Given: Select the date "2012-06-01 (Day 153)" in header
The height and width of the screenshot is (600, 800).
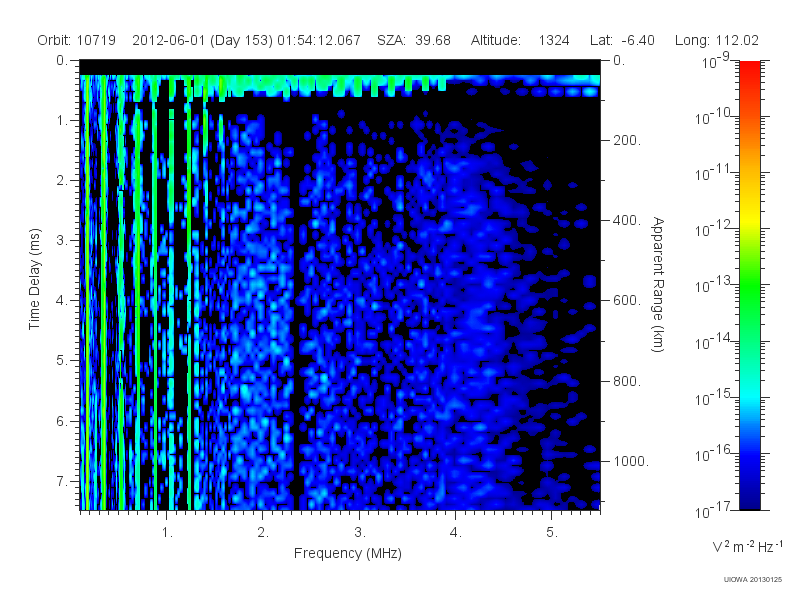Looking at the screenshot, I should pos(203,40).
